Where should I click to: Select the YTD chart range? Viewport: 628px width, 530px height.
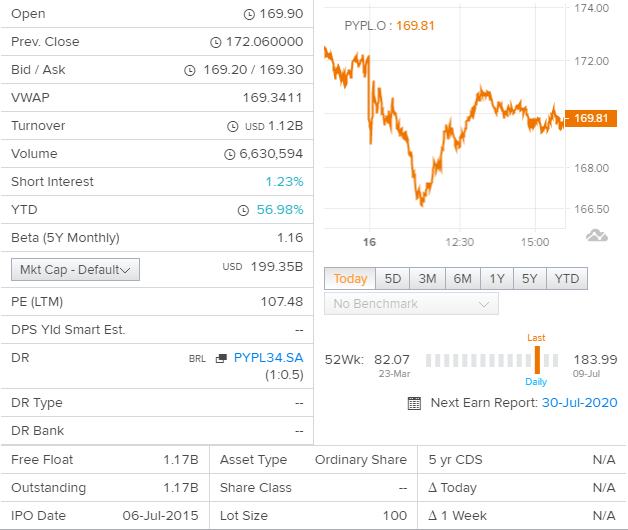pos(567,278)
